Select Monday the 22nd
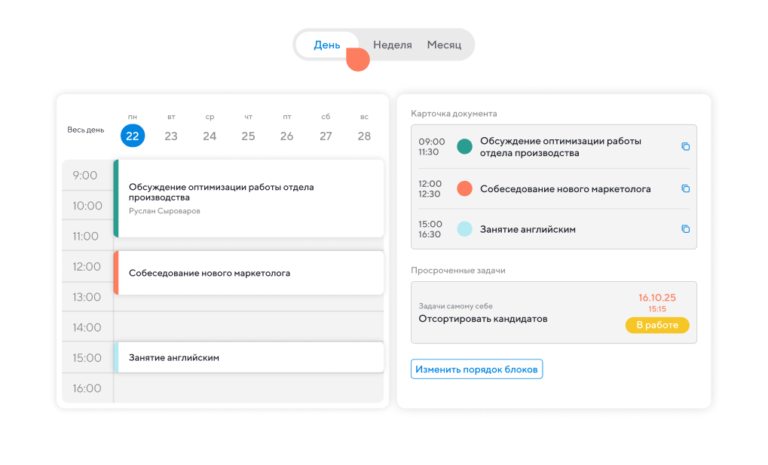 [132, 136]
